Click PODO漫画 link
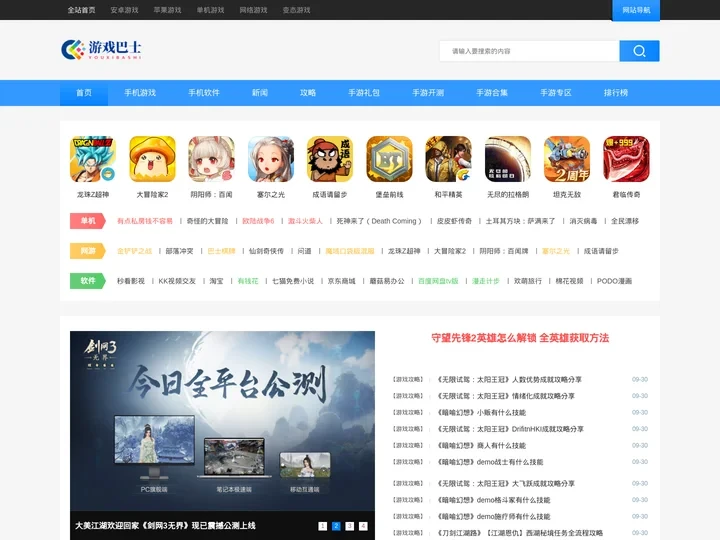Screen dimensions: 720x540 (614, 281)
